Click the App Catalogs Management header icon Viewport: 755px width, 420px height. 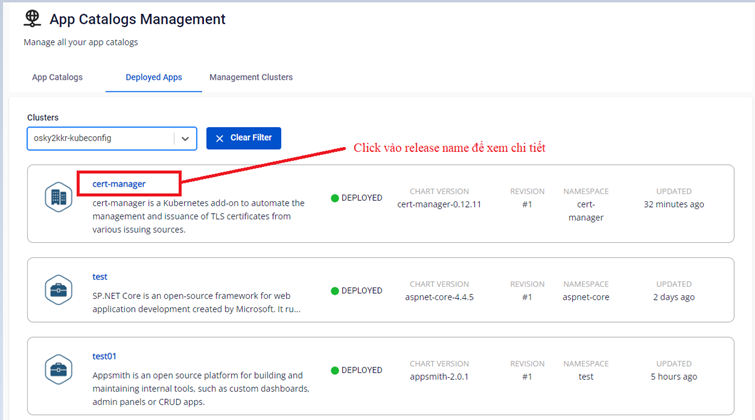pos(33,19)
